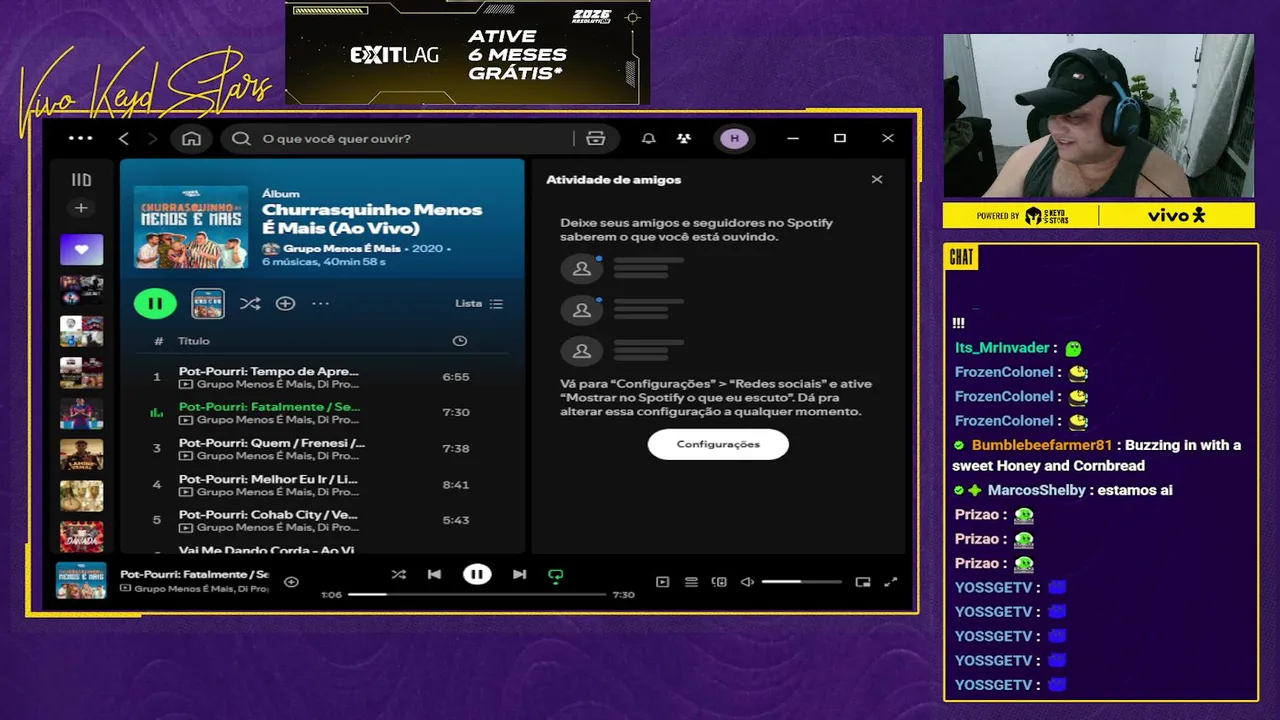This screenshot has width=1280, height=720.
Task: Click elapsed time 1:06 label
Action: [x=331, y=595]
